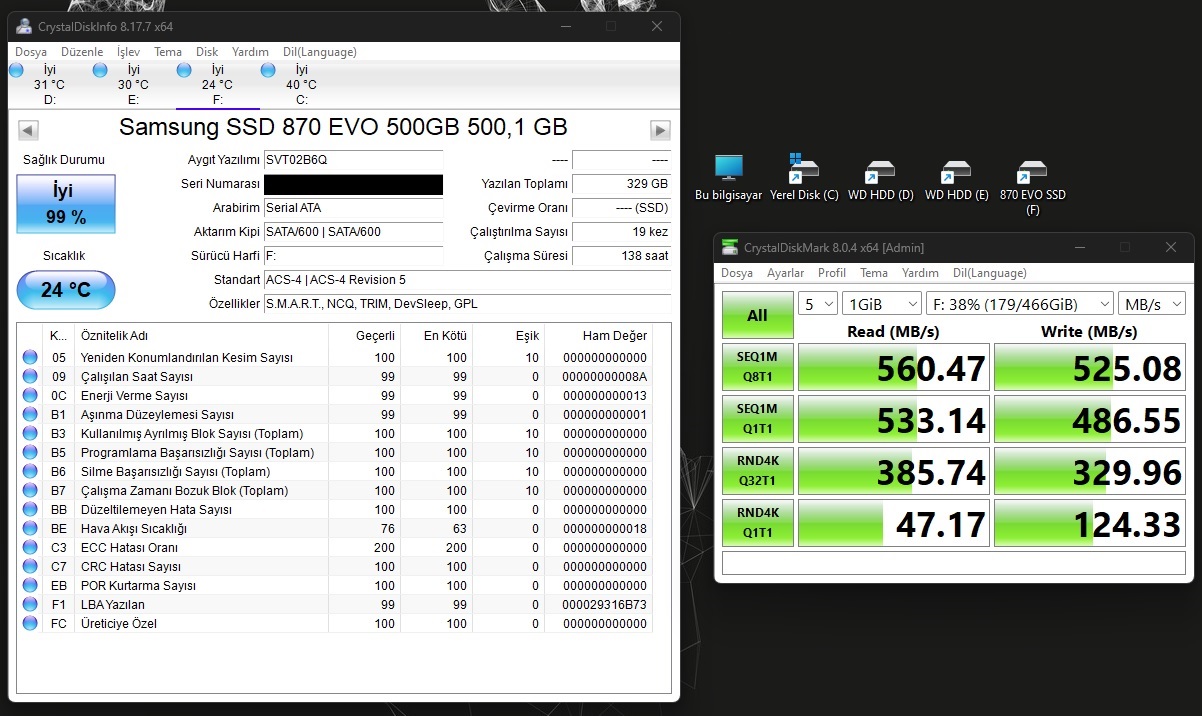Click the blue health dot beside attribute 05
The image size is (1202, 716).
point(29,358)
